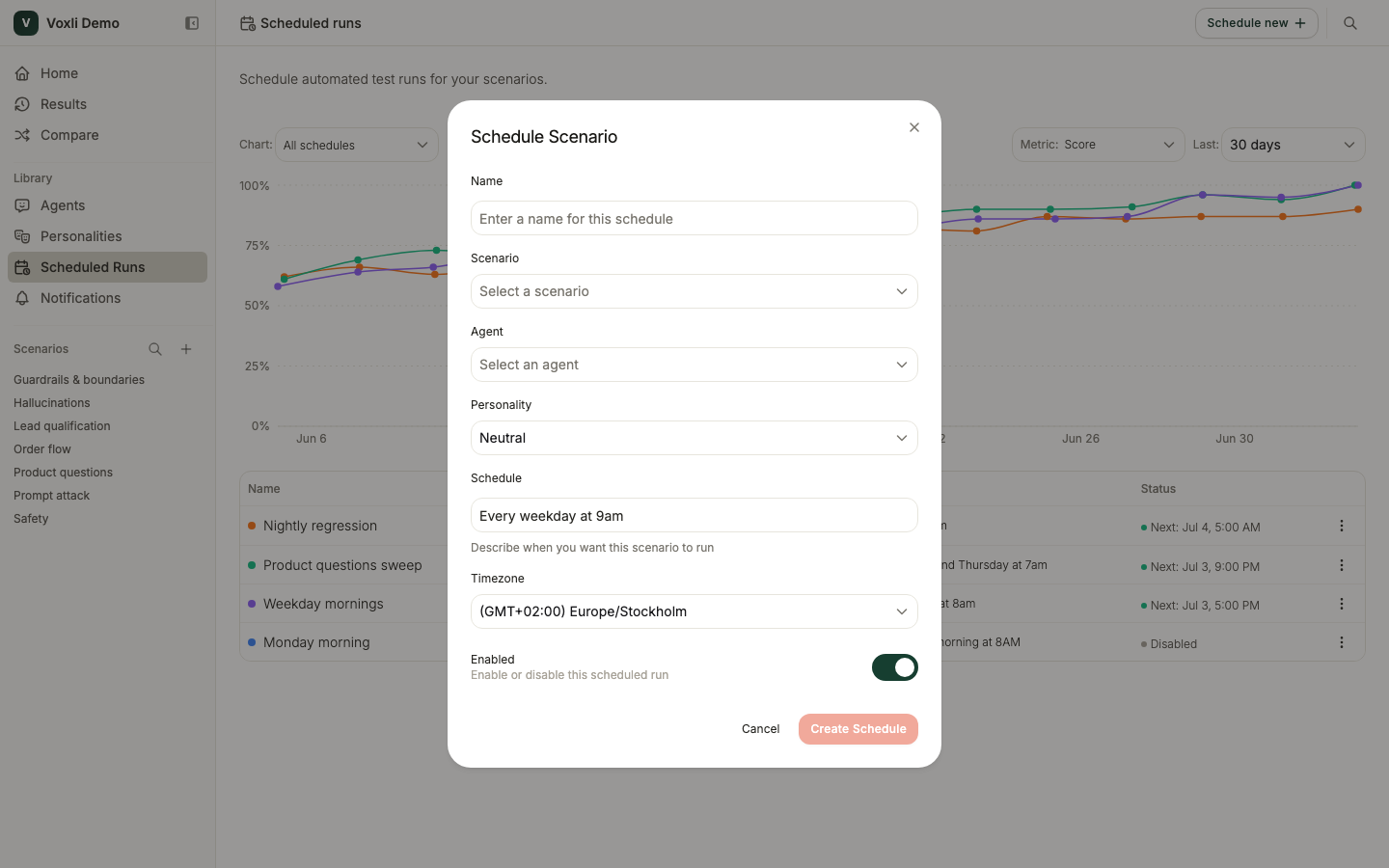Select the Weekday mornings row
This screenshot has height=868, width=1389.
[802, 604]
